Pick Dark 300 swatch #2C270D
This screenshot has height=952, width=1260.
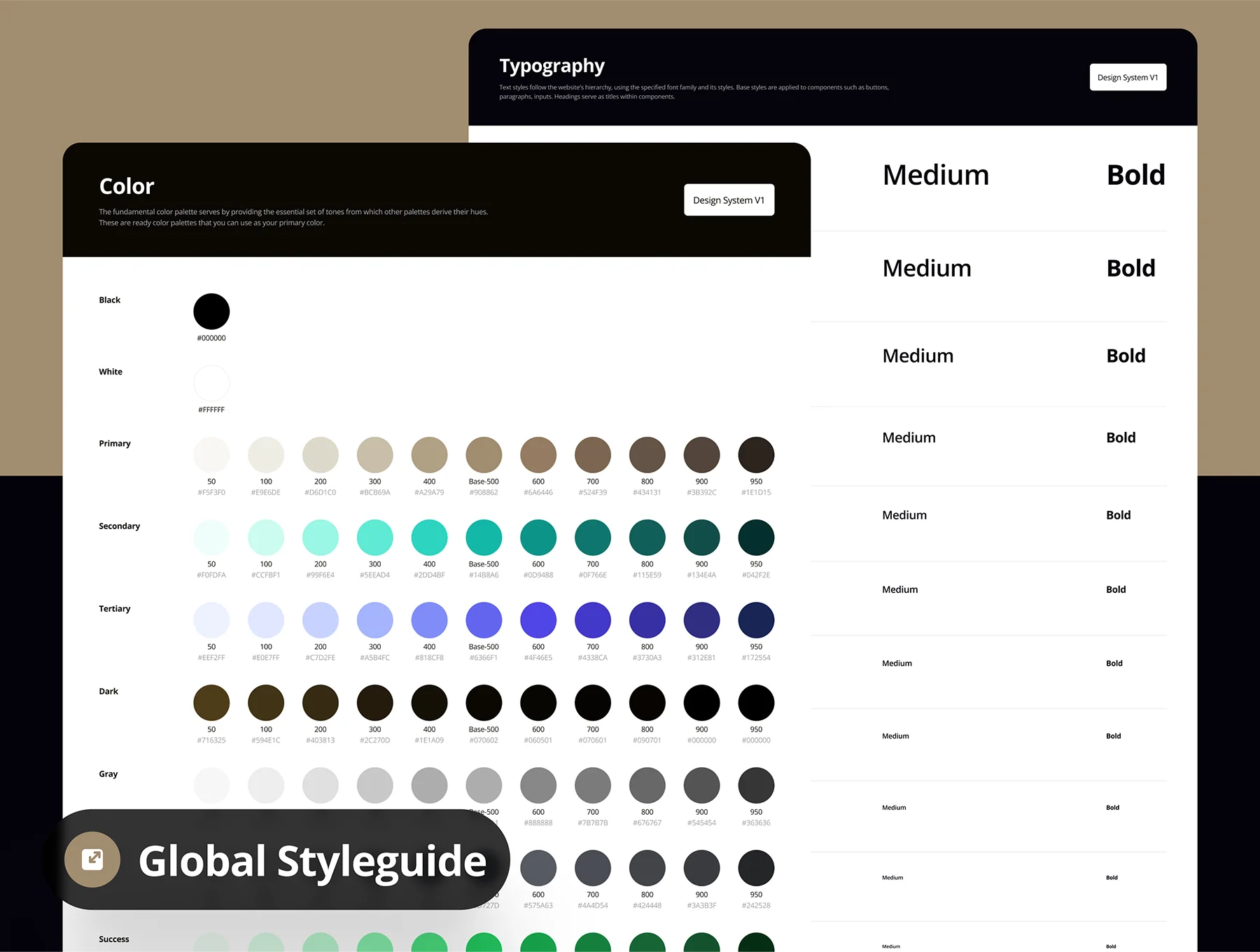click(375, 703)
